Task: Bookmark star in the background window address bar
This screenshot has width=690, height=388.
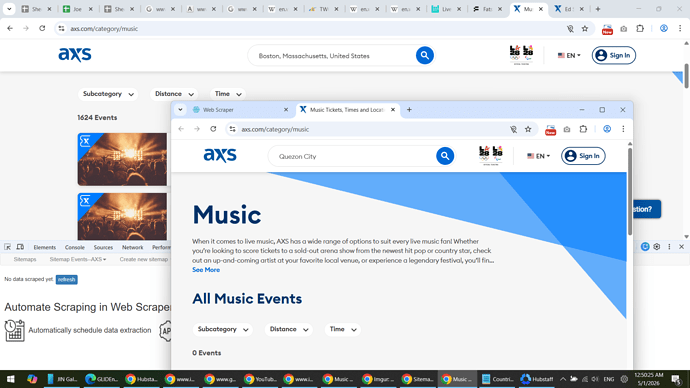Action: pos(585,29)
